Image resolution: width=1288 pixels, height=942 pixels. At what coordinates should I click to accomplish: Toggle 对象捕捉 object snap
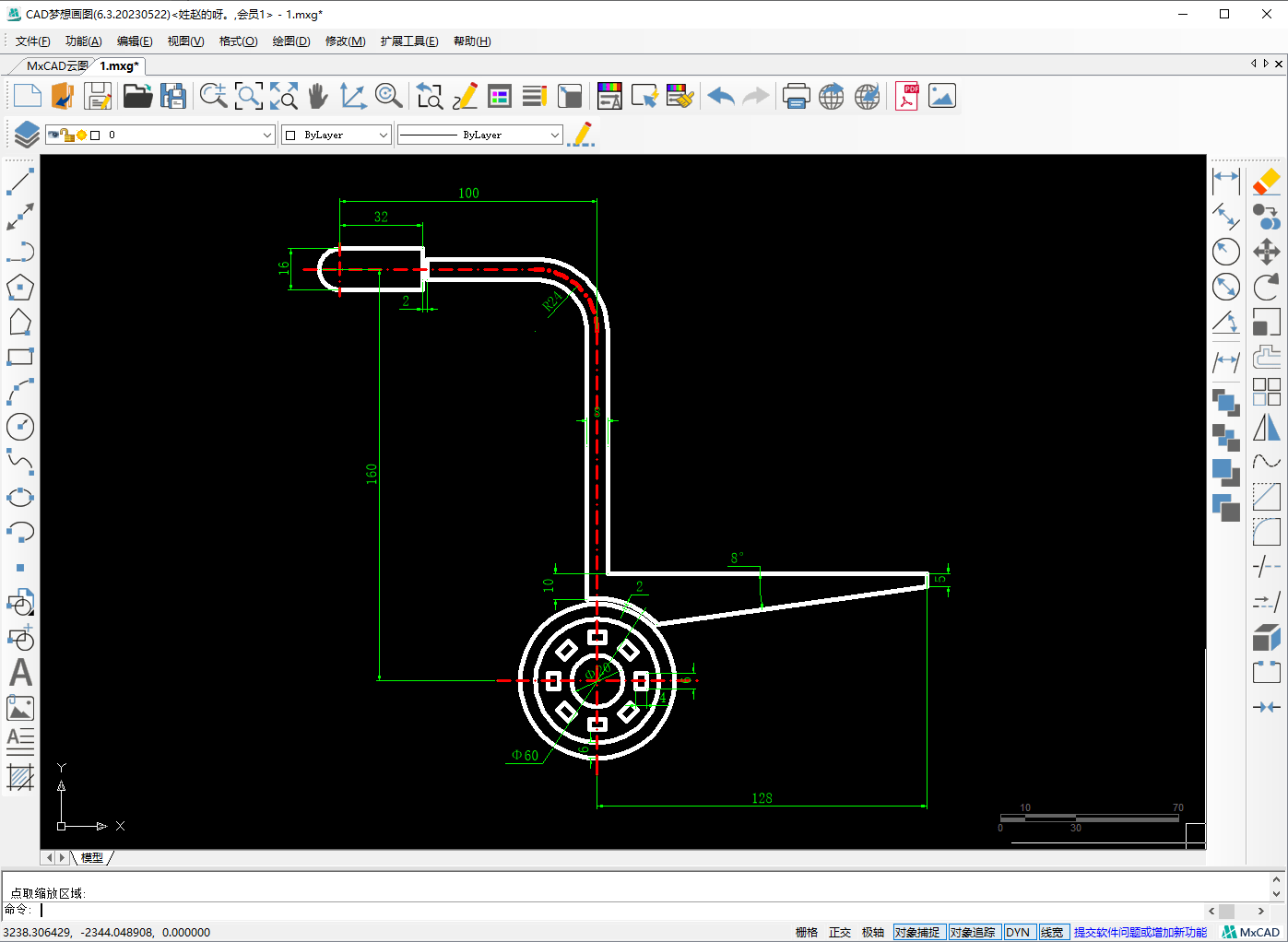(x=918, y=932)
